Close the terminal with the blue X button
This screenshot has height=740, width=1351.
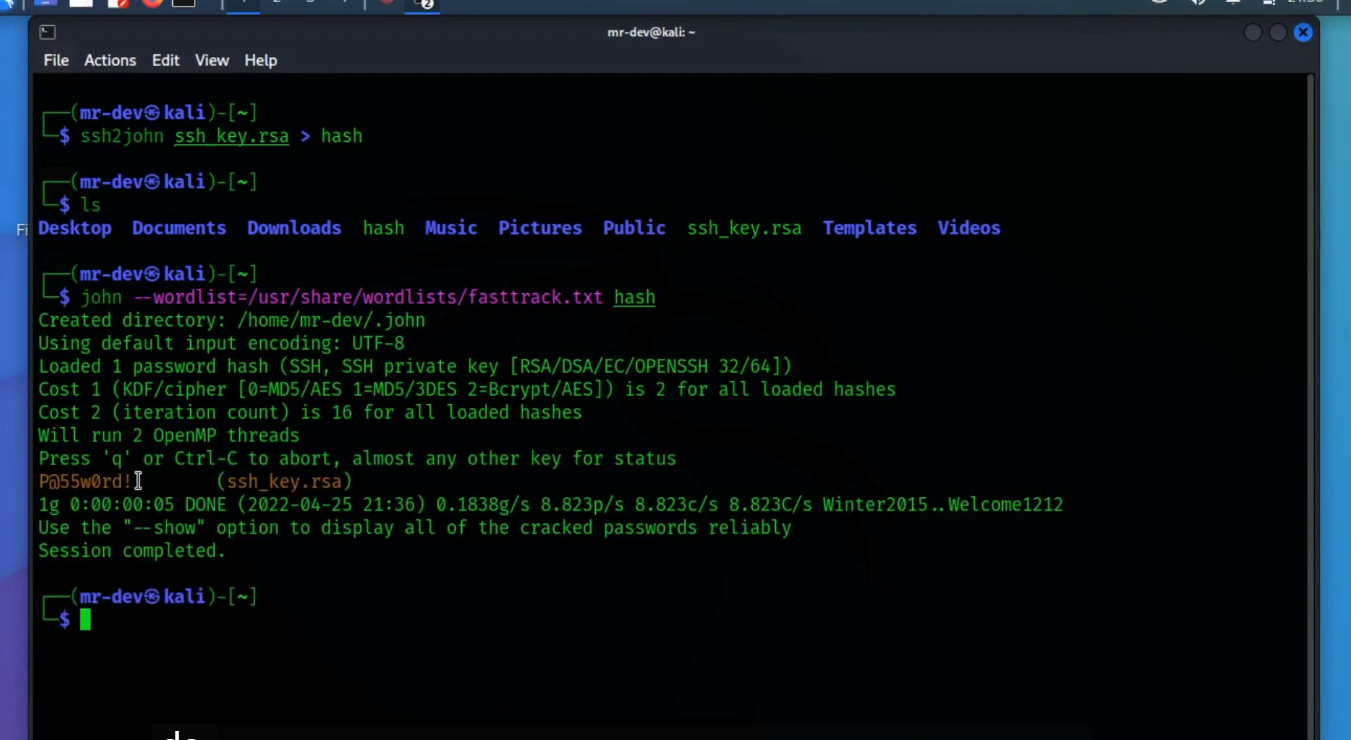(1303, 32)
